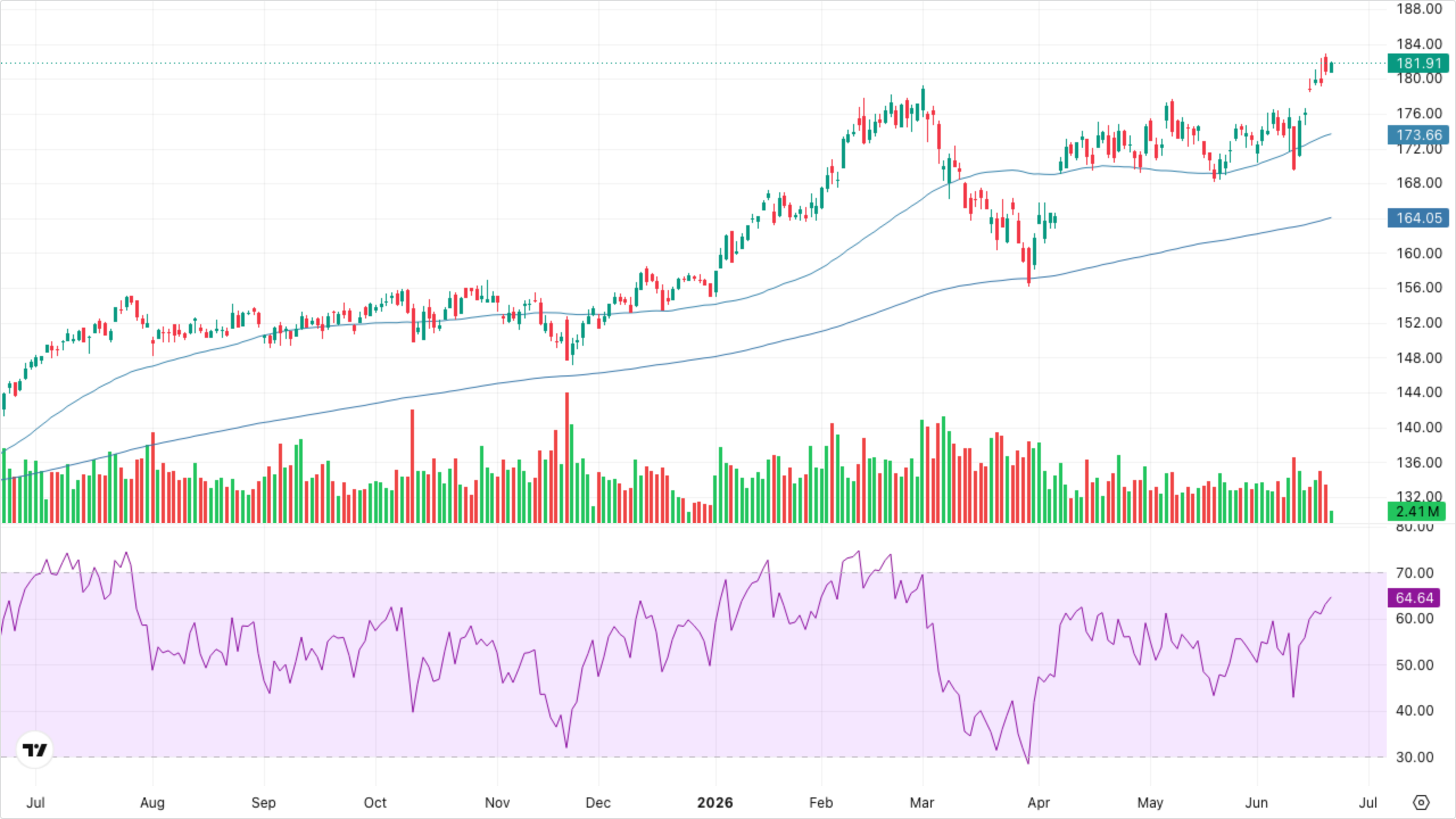
Task: Click the moving average label 164.05
Action: [x=1418, y=218]
